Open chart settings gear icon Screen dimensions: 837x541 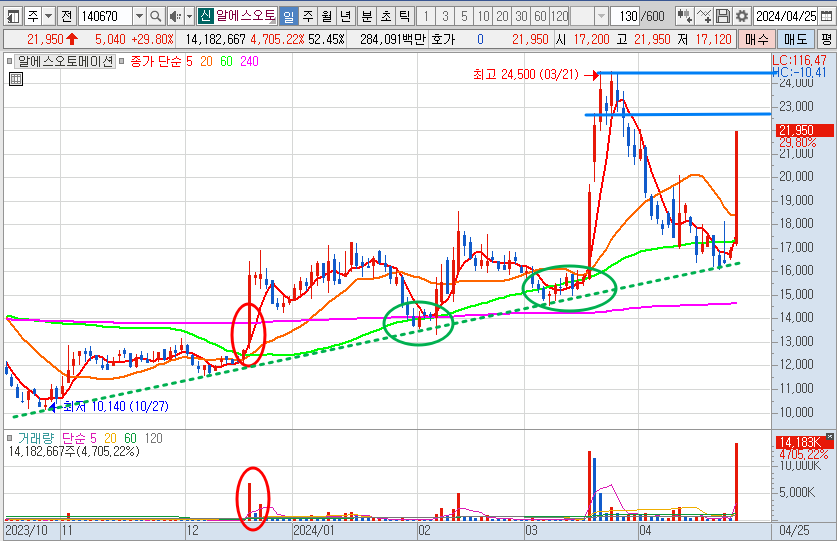(742, 17)
